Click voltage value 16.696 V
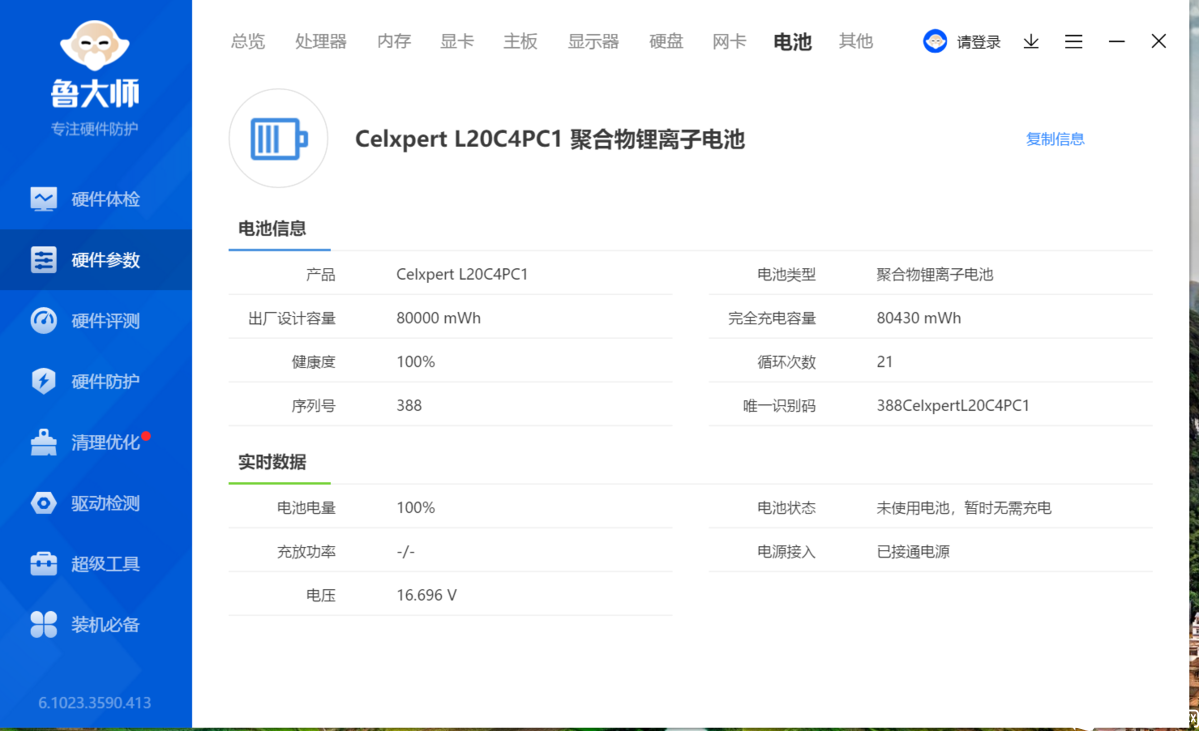The height and width of the screenshot is (731, 1199). click(x=426, y=595)
